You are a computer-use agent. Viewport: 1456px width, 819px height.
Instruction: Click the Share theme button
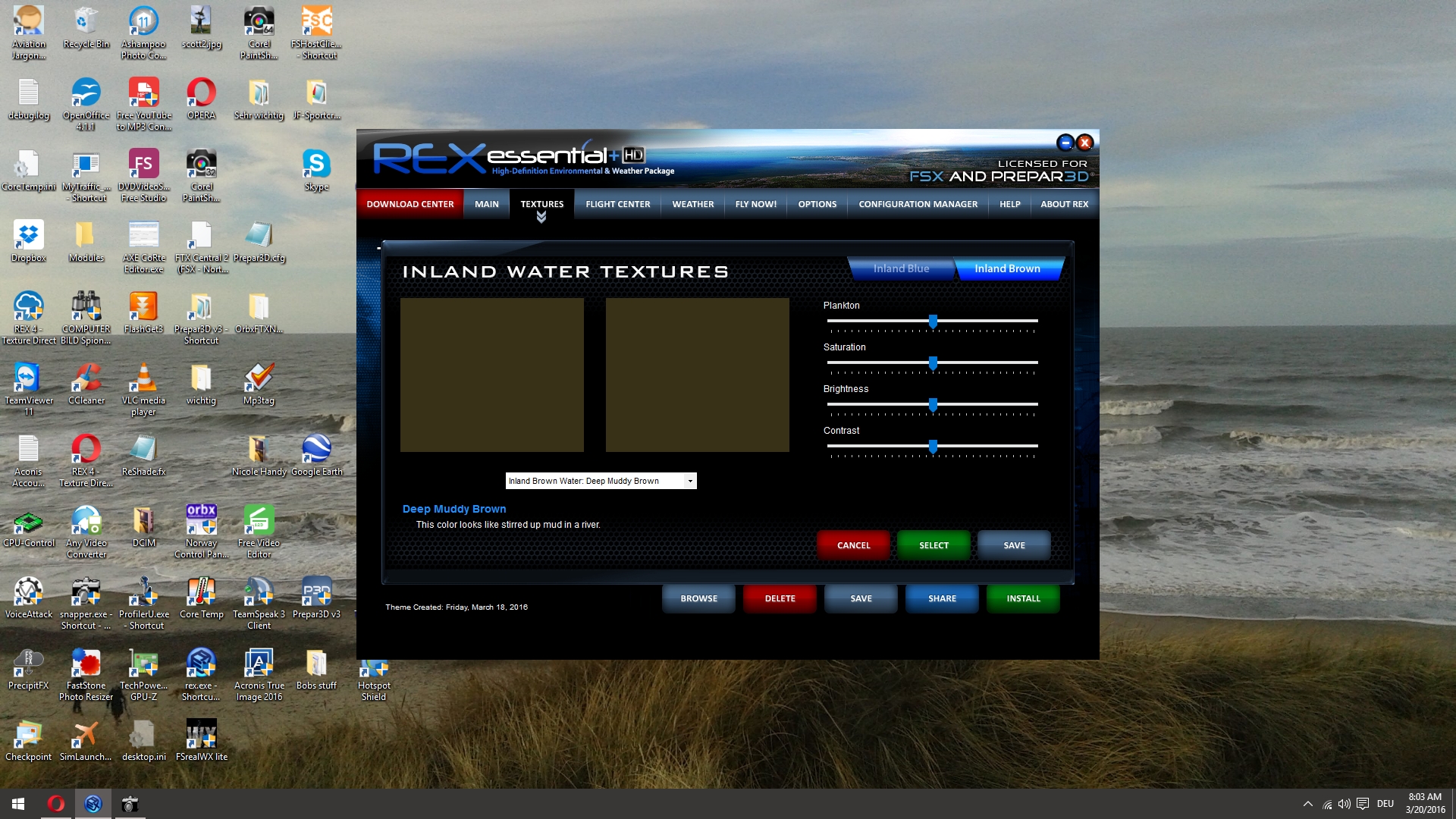coord(942,598)
